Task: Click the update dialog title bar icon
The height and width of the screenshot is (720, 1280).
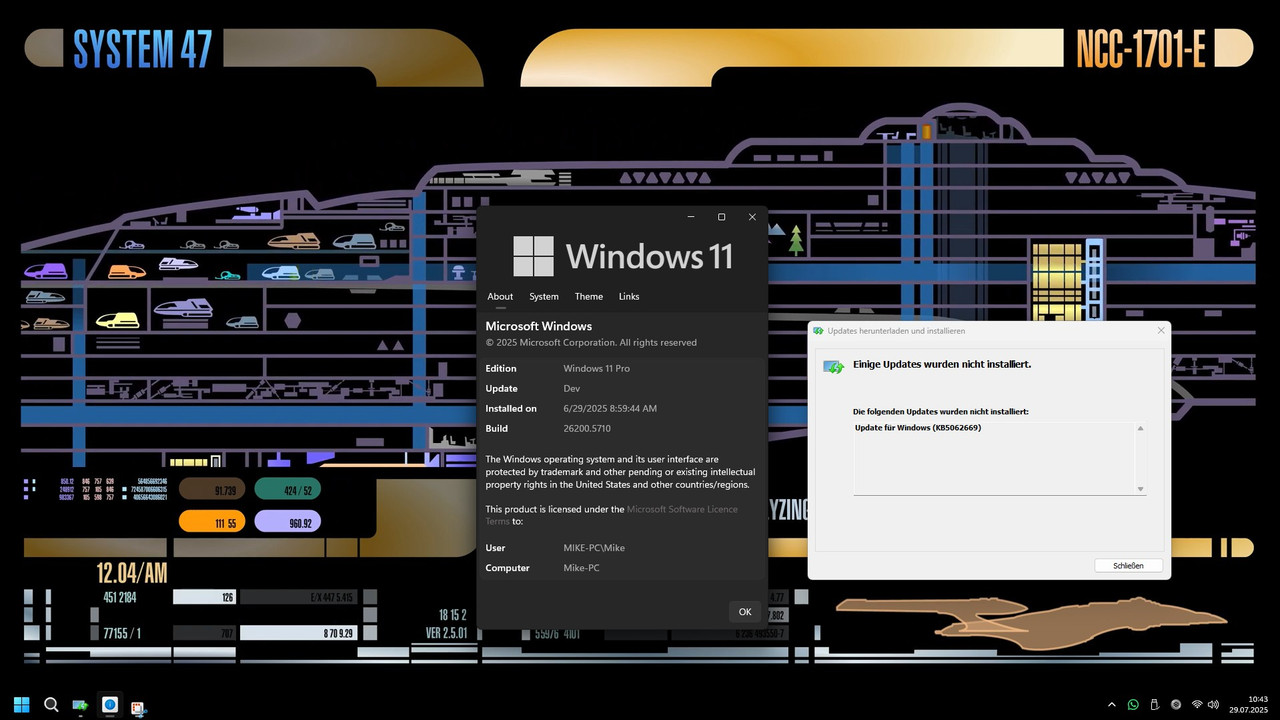Action: tap(818, 331)
